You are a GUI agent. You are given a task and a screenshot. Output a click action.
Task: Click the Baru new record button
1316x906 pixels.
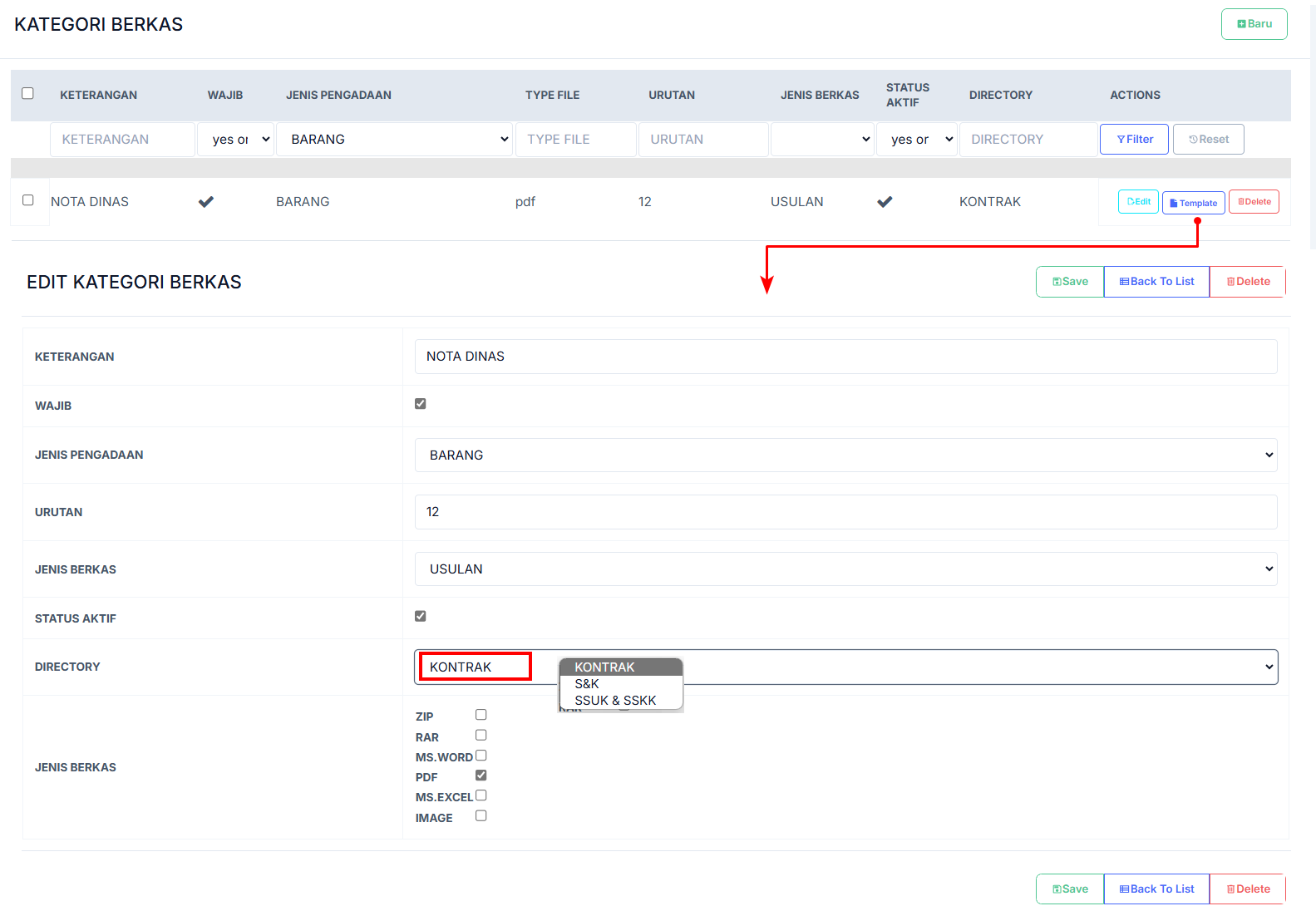click(x=1254, y=24)
